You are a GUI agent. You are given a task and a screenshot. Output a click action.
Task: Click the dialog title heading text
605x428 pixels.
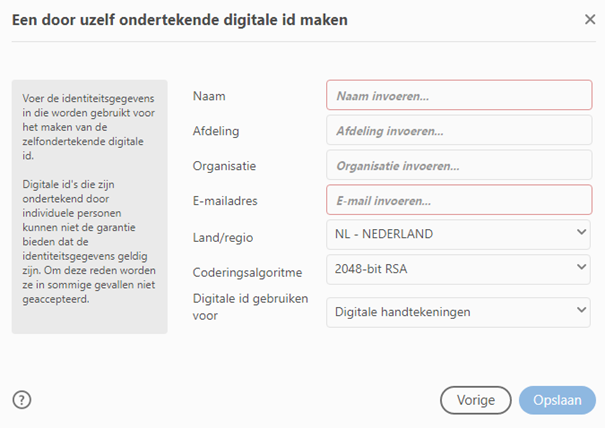pos(180,20)
